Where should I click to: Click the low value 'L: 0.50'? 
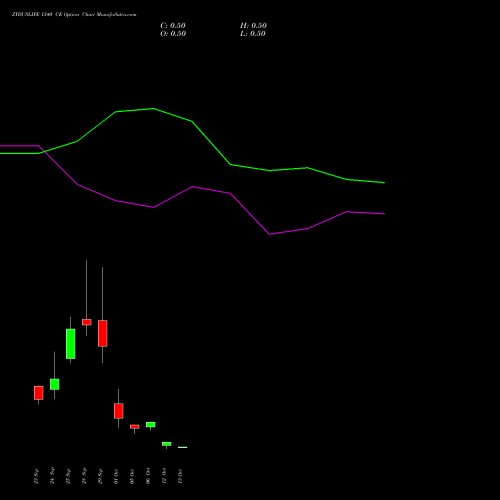(253, 34)
